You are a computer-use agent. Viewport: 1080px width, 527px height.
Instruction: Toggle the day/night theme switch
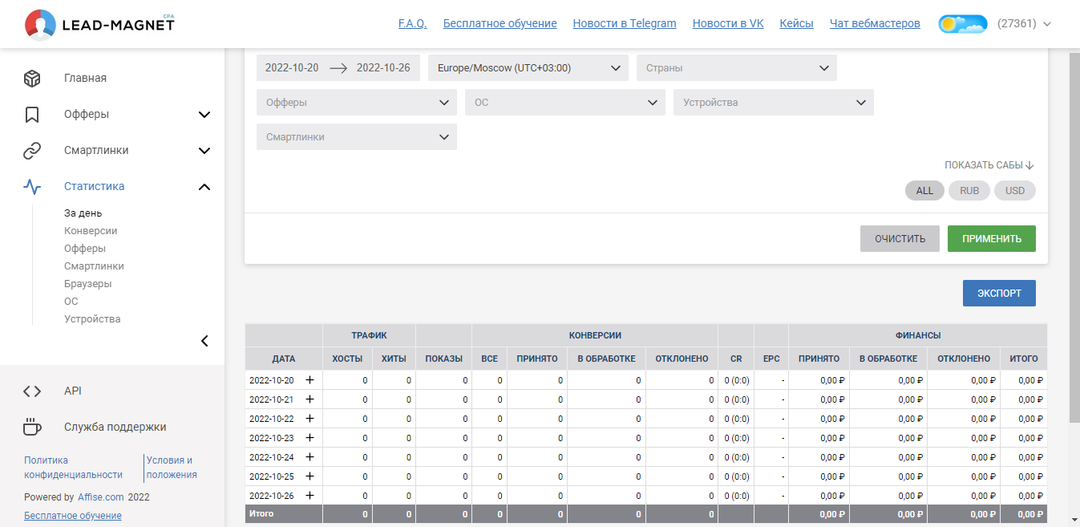click(962, 24)
